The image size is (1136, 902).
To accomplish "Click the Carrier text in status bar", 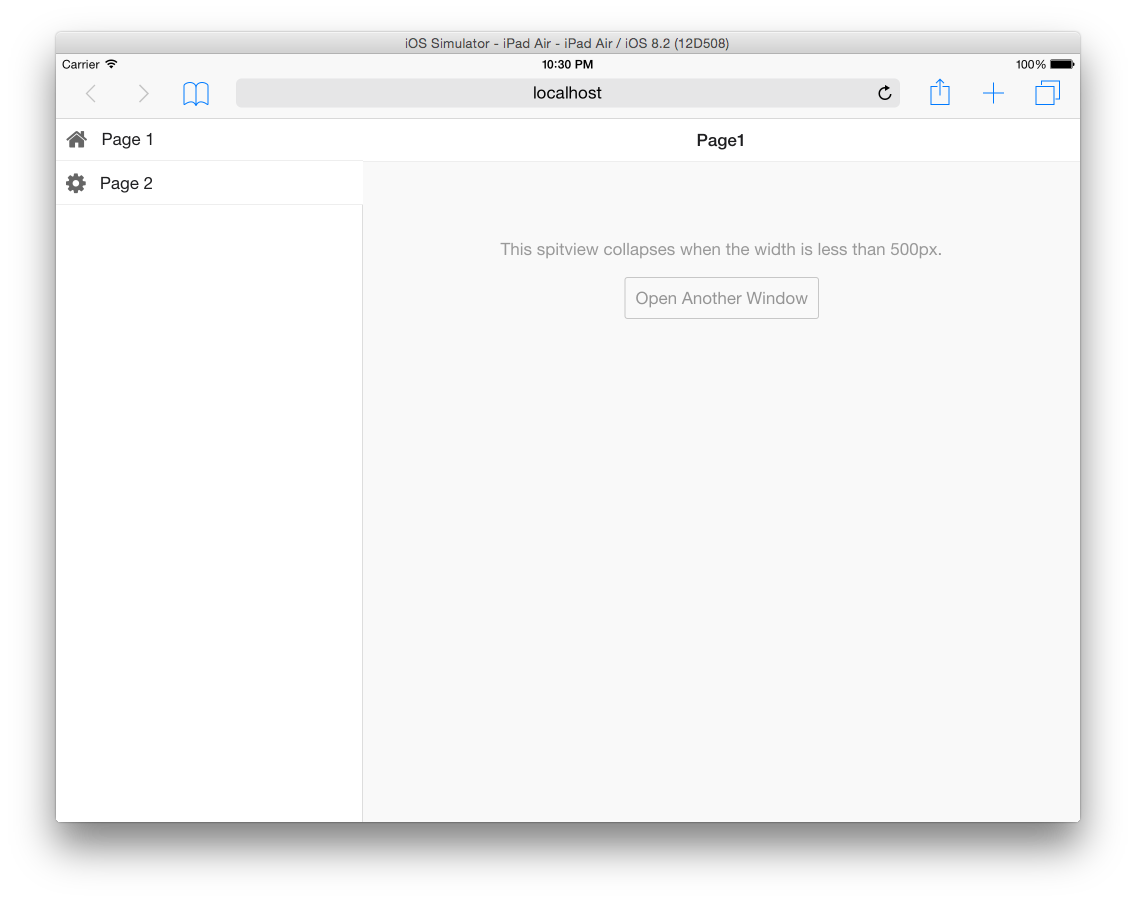I will [x=80, y=64].
